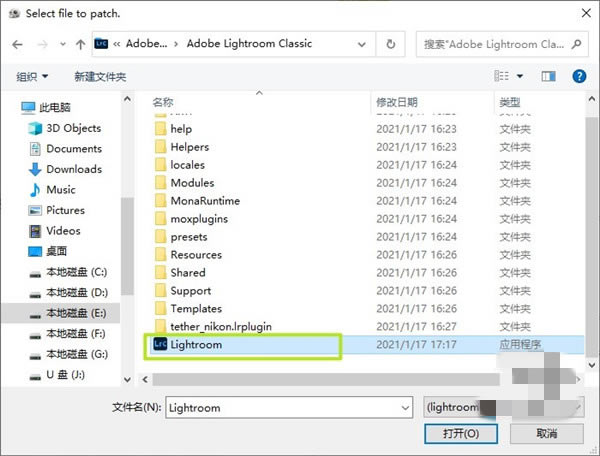Open the (lightroom file type filter

pyautogui.click(x=503, y=407)
